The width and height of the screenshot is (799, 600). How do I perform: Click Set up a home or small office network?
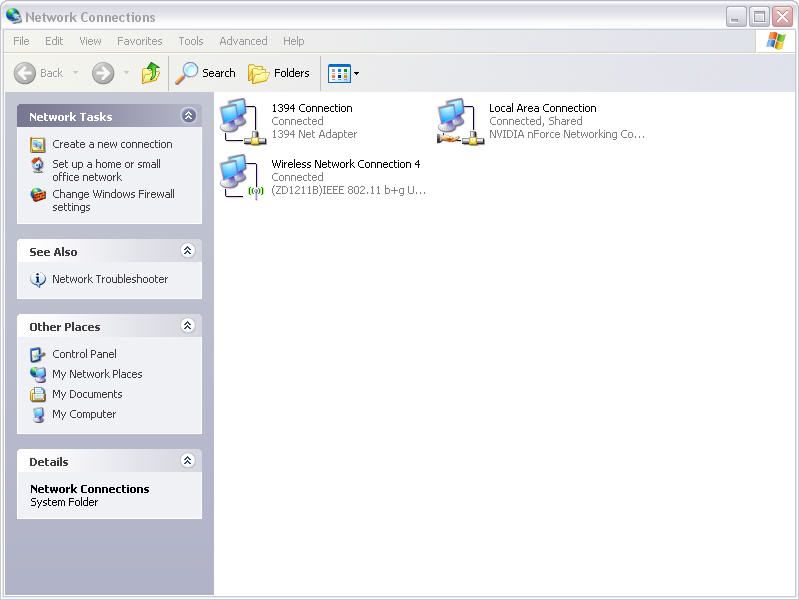(x=106, y=171)
